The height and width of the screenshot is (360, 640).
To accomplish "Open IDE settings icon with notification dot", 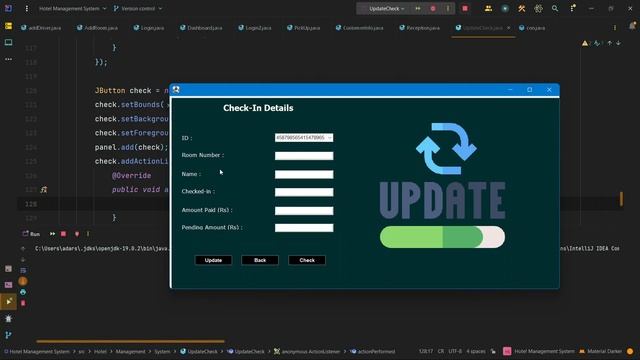I will (x=573, y=8).
